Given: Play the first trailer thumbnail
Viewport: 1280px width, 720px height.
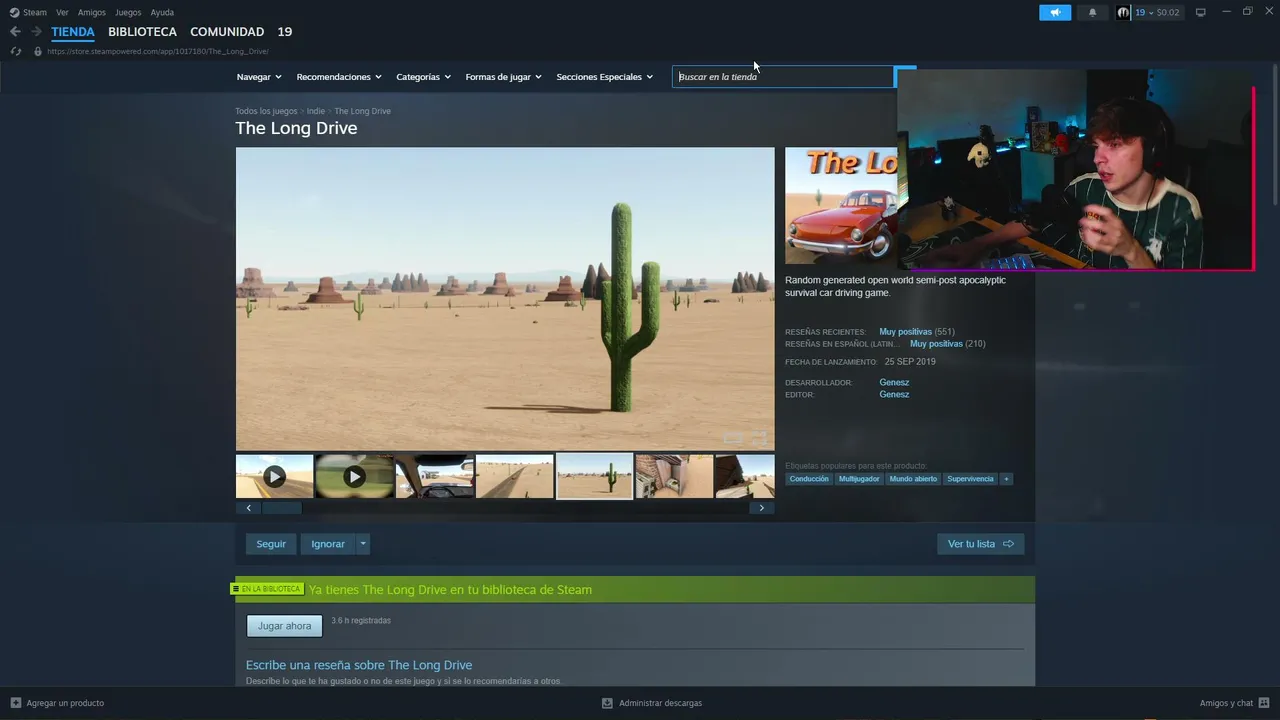Looking at the screenshot, I should pyautogui.click(x=274, y=477).
